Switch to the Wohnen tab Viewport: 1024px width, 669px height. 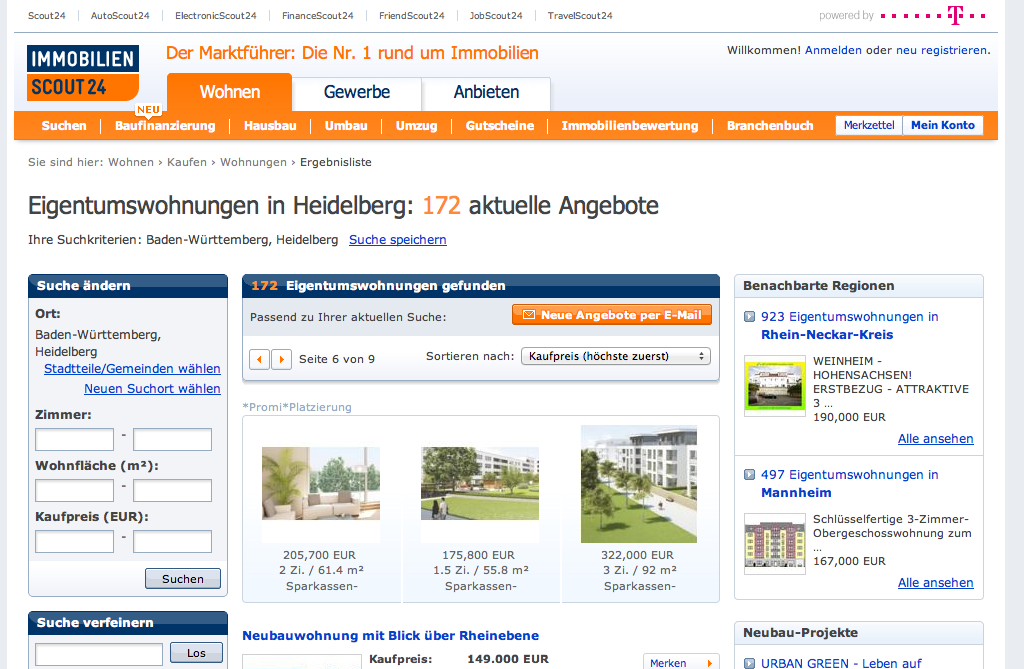pos(230,92)
